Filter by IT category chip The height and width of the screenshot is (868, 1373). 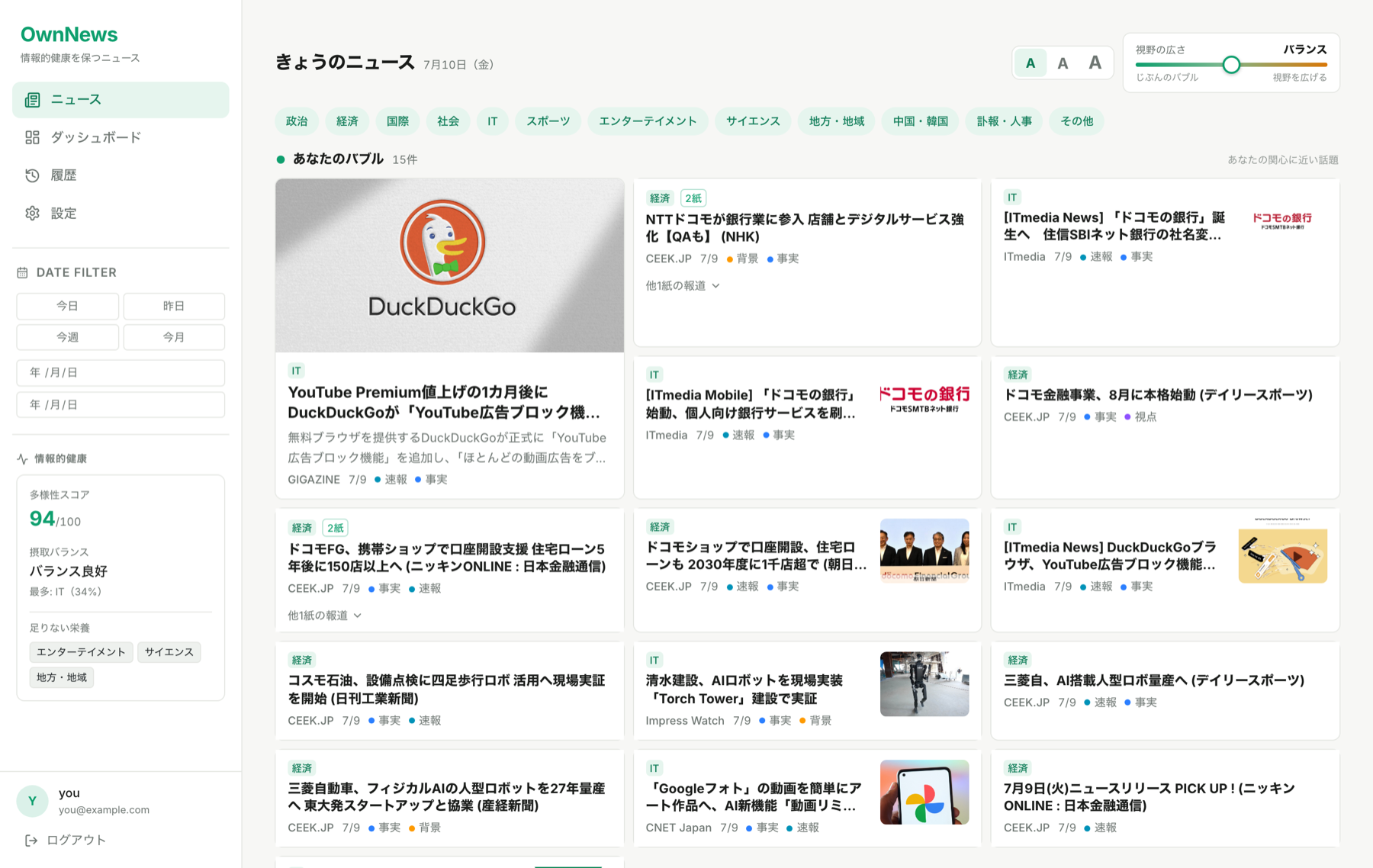coord(493,121)
